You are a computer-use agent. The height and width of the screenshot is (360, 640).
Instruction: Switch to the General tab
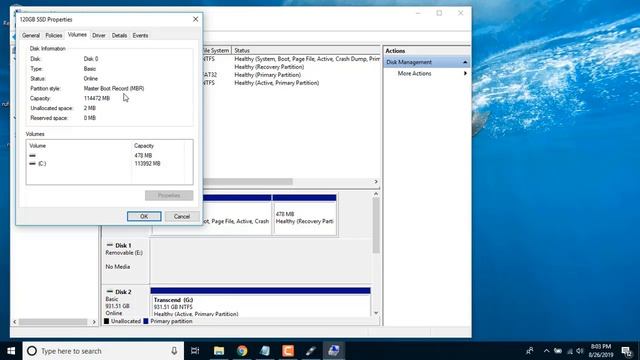(x=31, y=36)
